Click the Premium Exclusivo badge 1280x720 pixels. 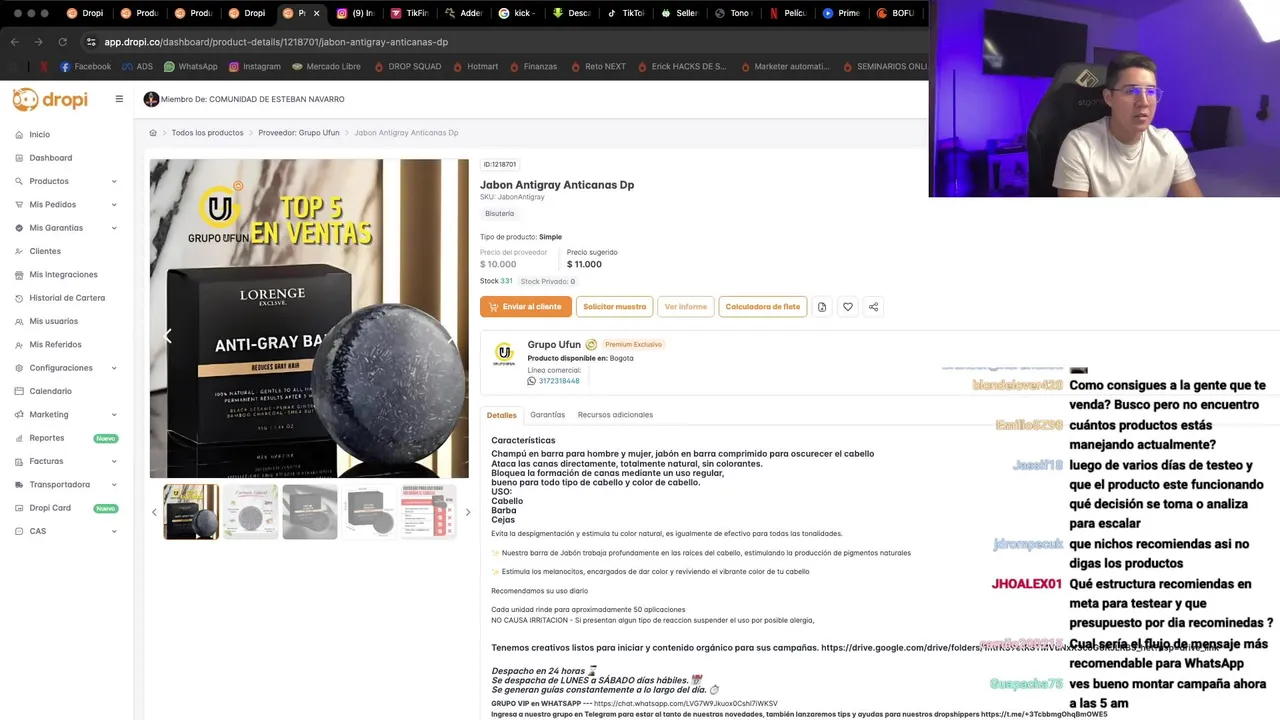[x=633, y=345]
